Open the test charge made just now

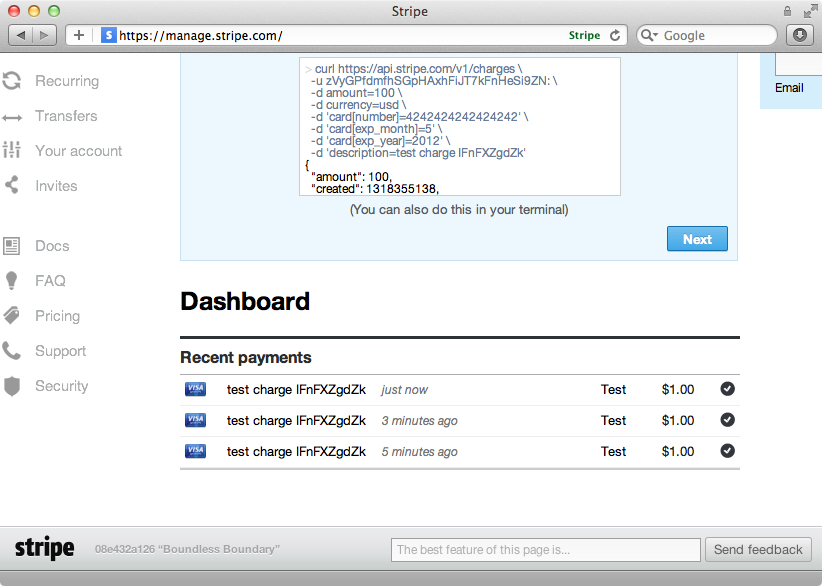pyautogui.click(x=460, y=390)
